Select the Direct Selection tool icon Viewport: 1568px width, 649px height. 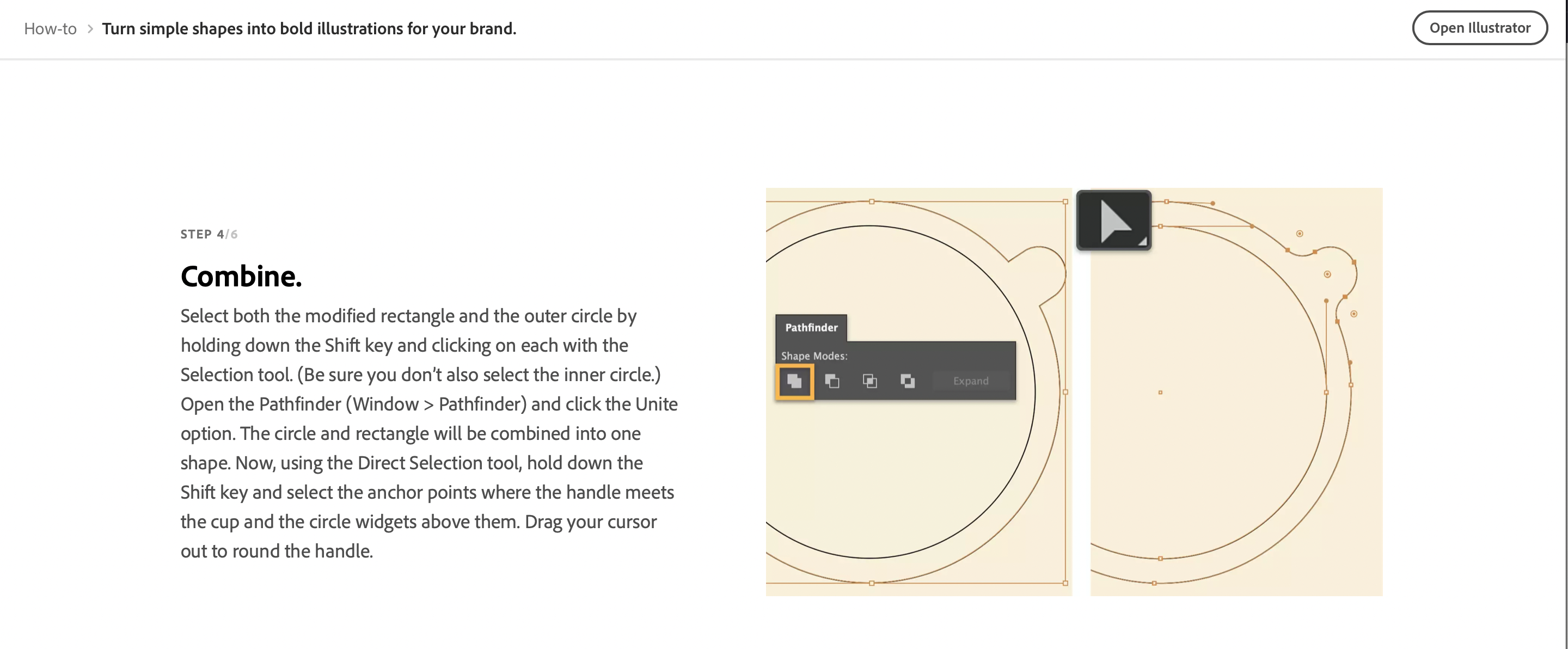[x=1114, y=221]
